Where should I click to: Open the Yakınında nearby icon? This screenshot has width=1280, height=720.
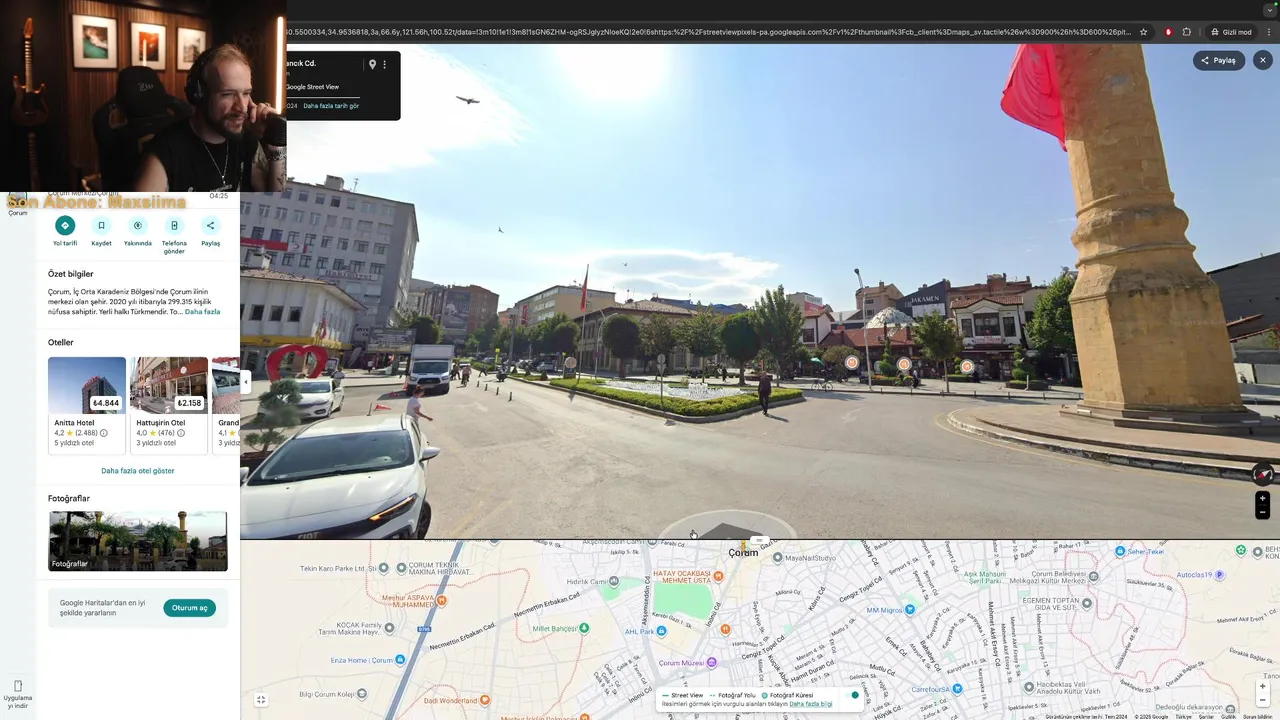(x=138, y=226)
